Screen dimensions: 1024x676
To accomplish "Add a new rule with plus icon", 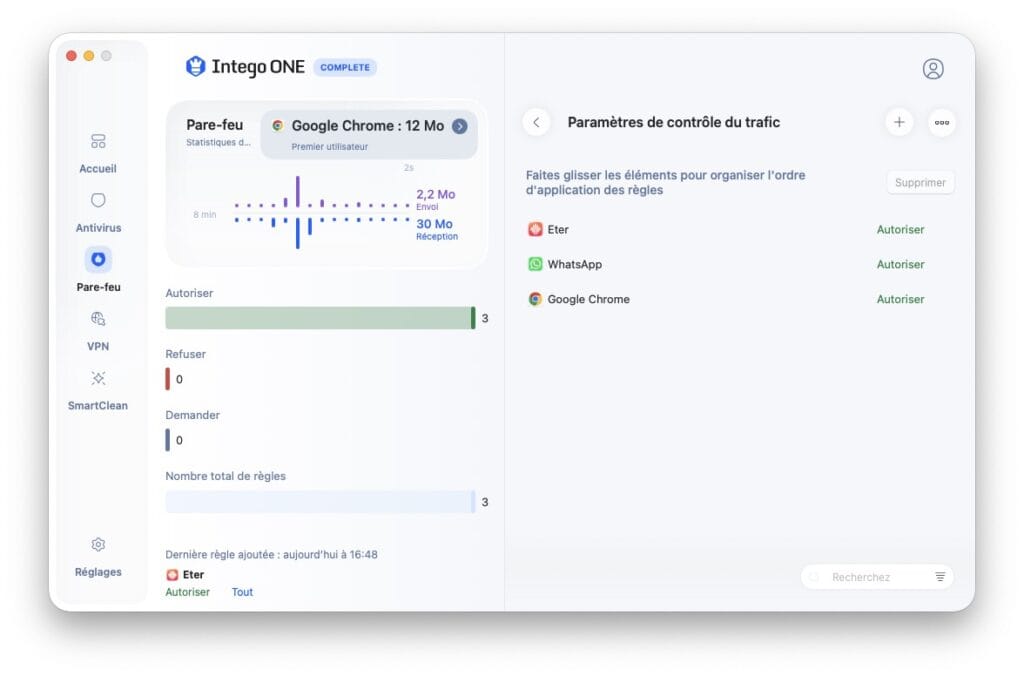I will 899,122.
